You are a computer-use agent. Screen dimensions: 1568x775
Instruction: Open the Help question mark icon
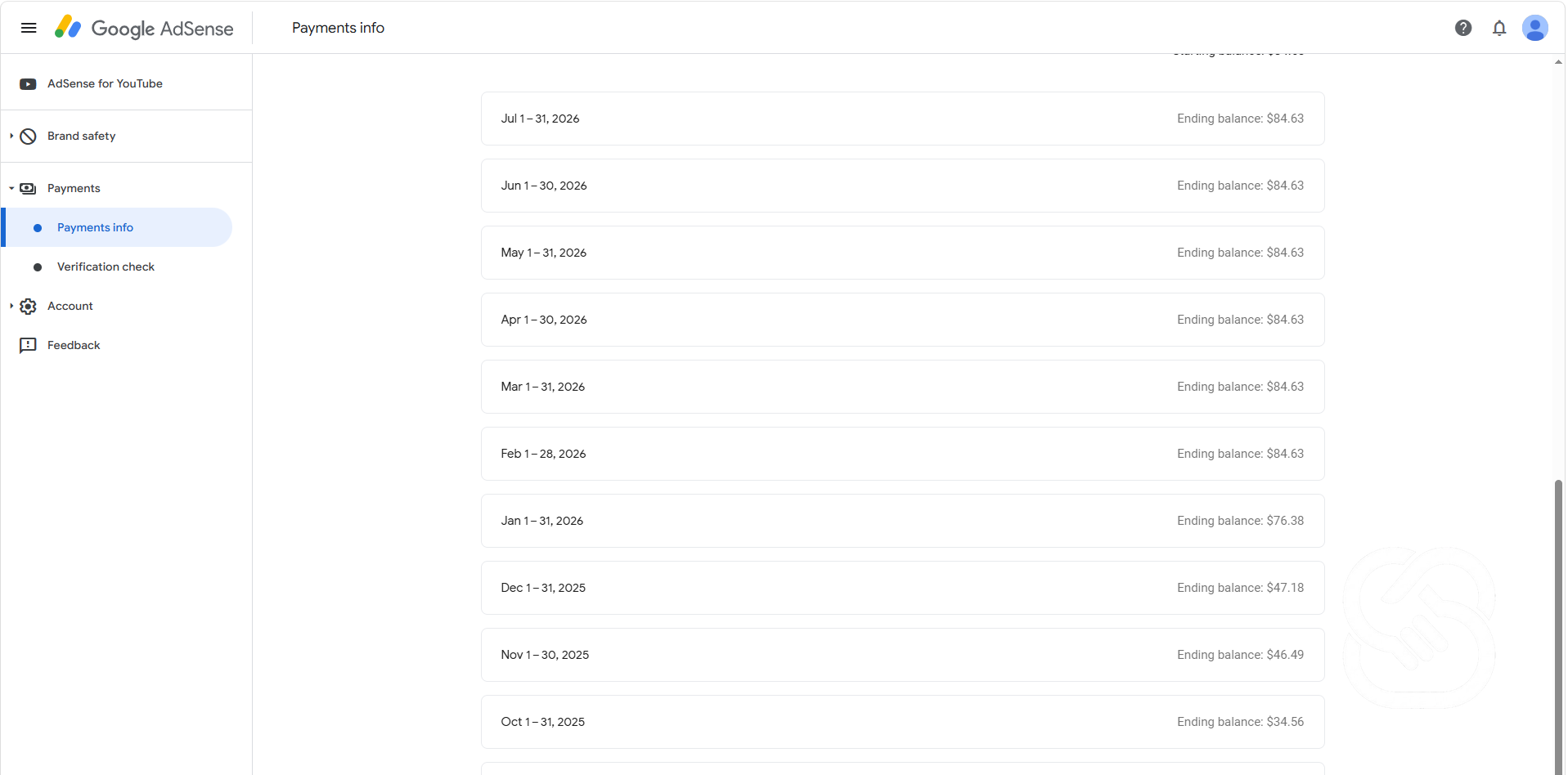pyautogui.click(x=1463, y=28)
